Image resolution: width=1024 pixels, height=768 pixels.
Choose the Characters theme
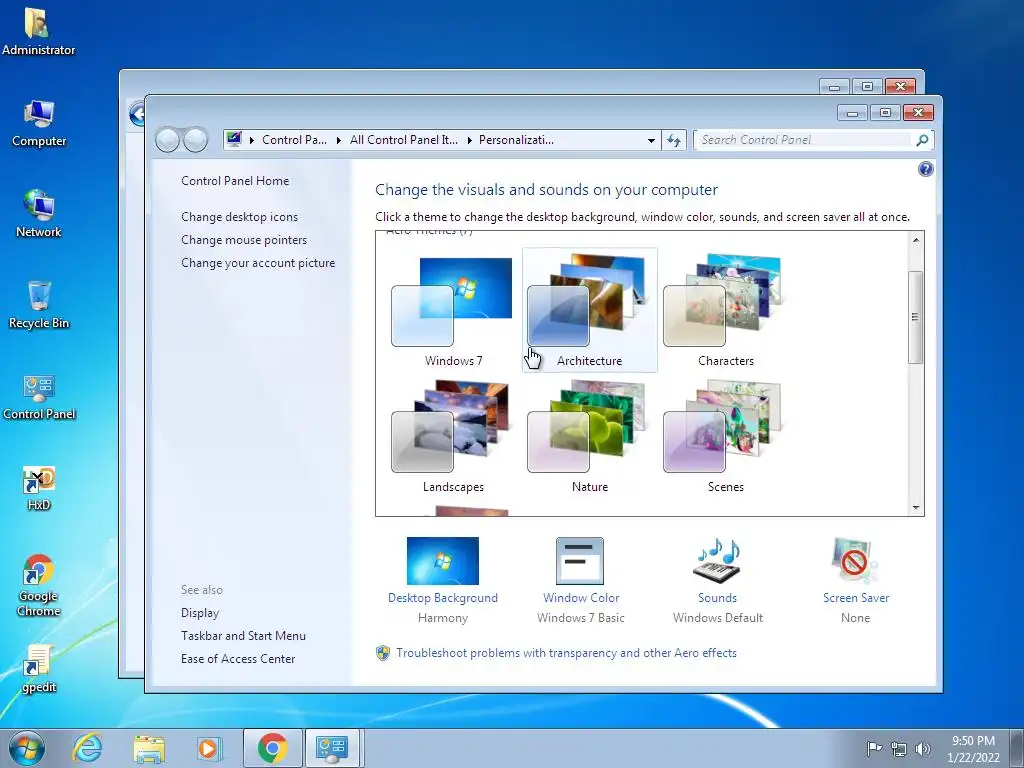(x=725, y=311)
